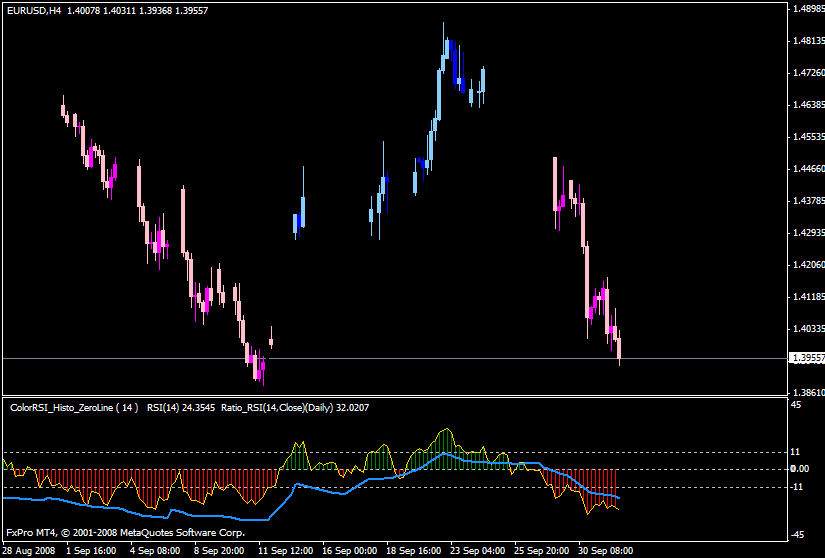
Task: Click the 45 level at indicator scale top
Action: click(x=796, y=405)
